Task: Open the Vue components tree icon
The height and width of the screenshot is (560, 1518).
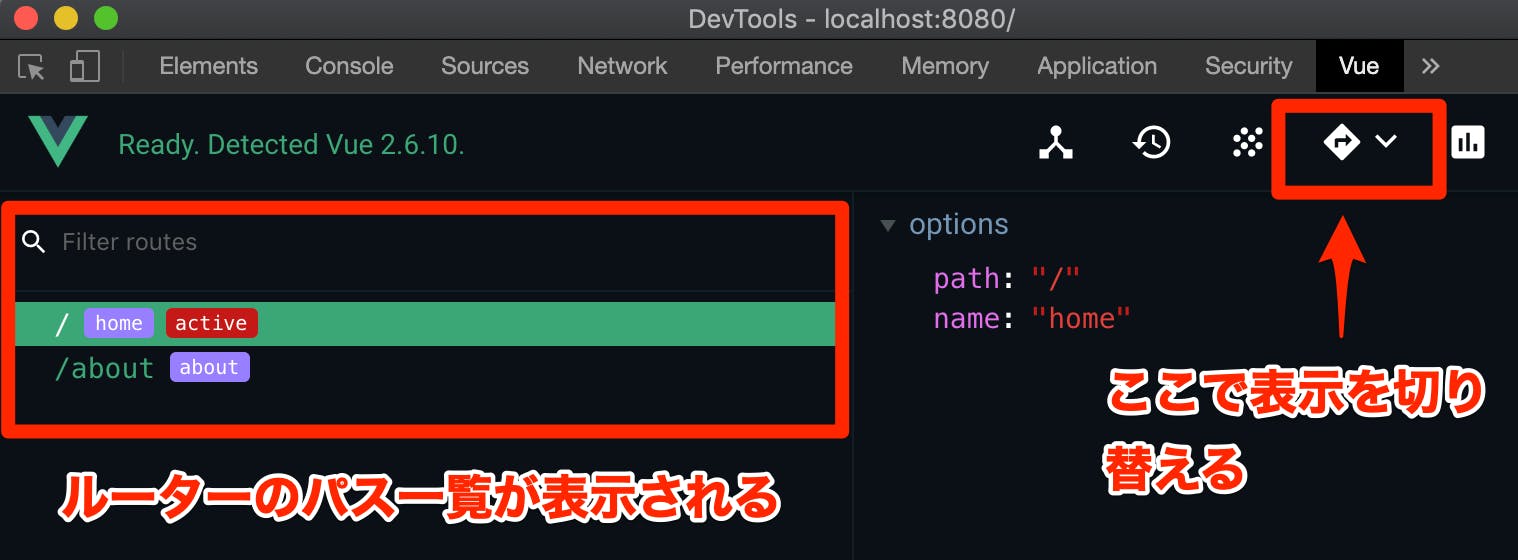Action: point(1056,144)
